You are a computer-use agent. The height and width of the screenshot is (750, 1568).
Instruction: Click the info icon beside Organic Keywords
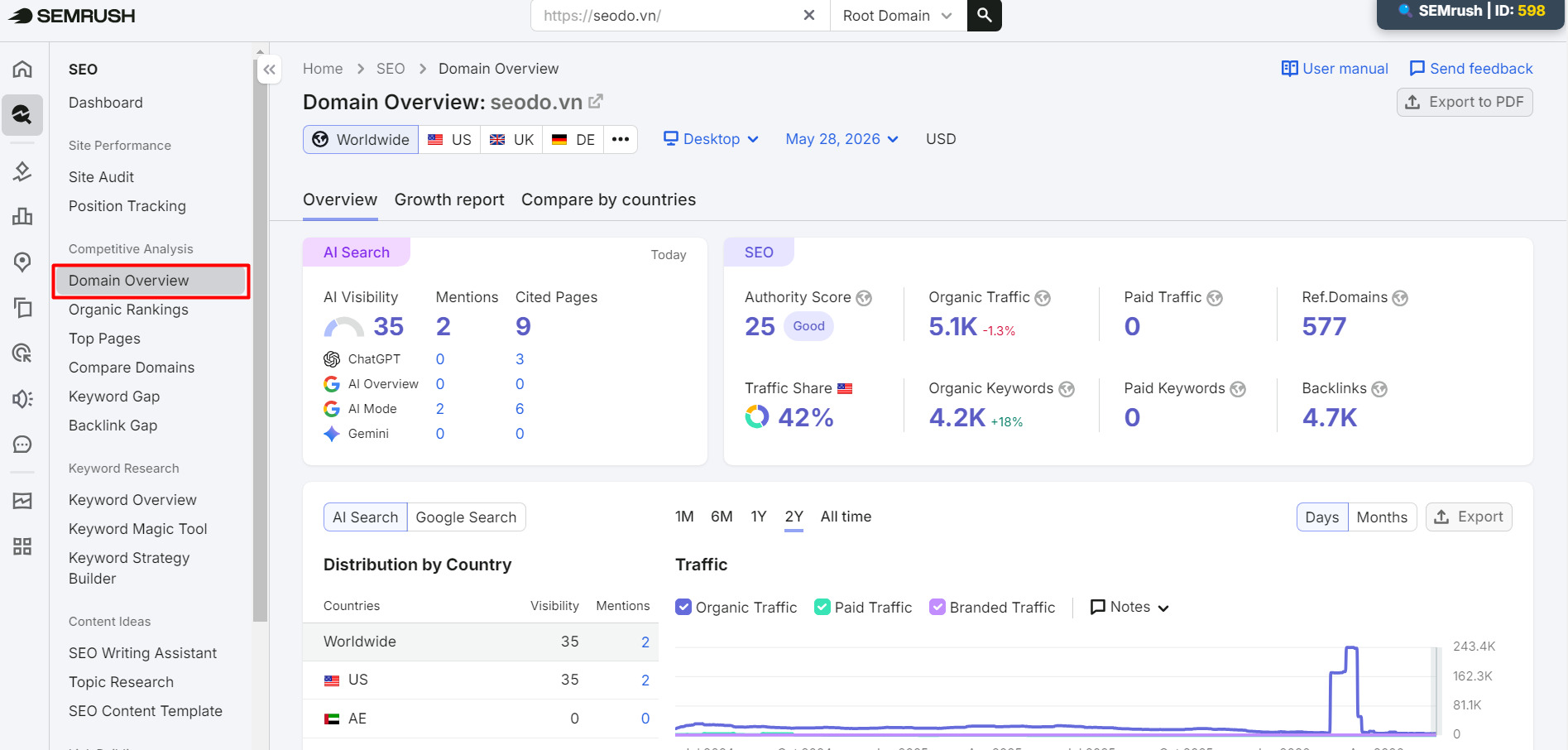point(1067,389)
